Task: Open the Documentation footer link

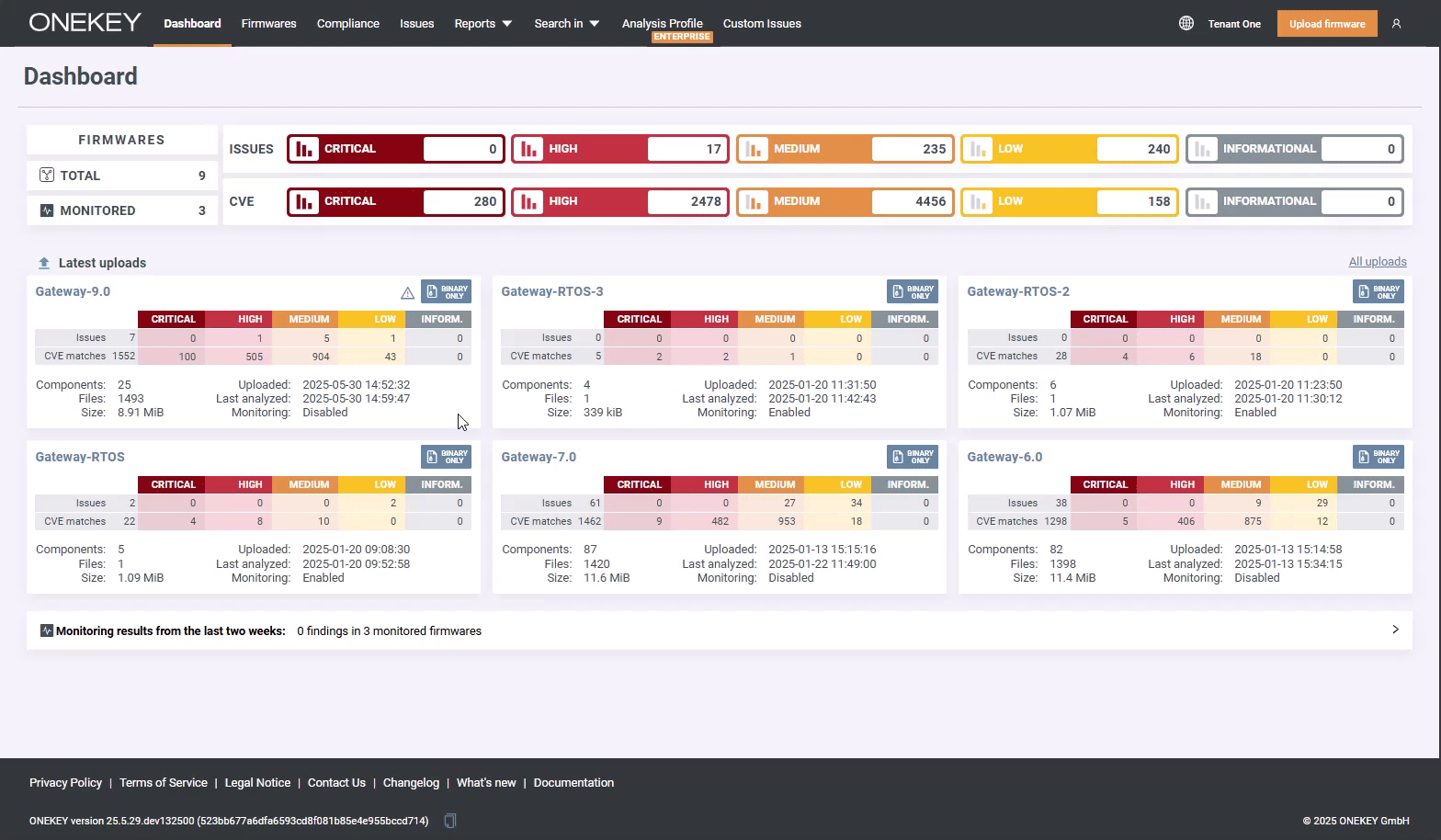Action: (x=573, y=783)
